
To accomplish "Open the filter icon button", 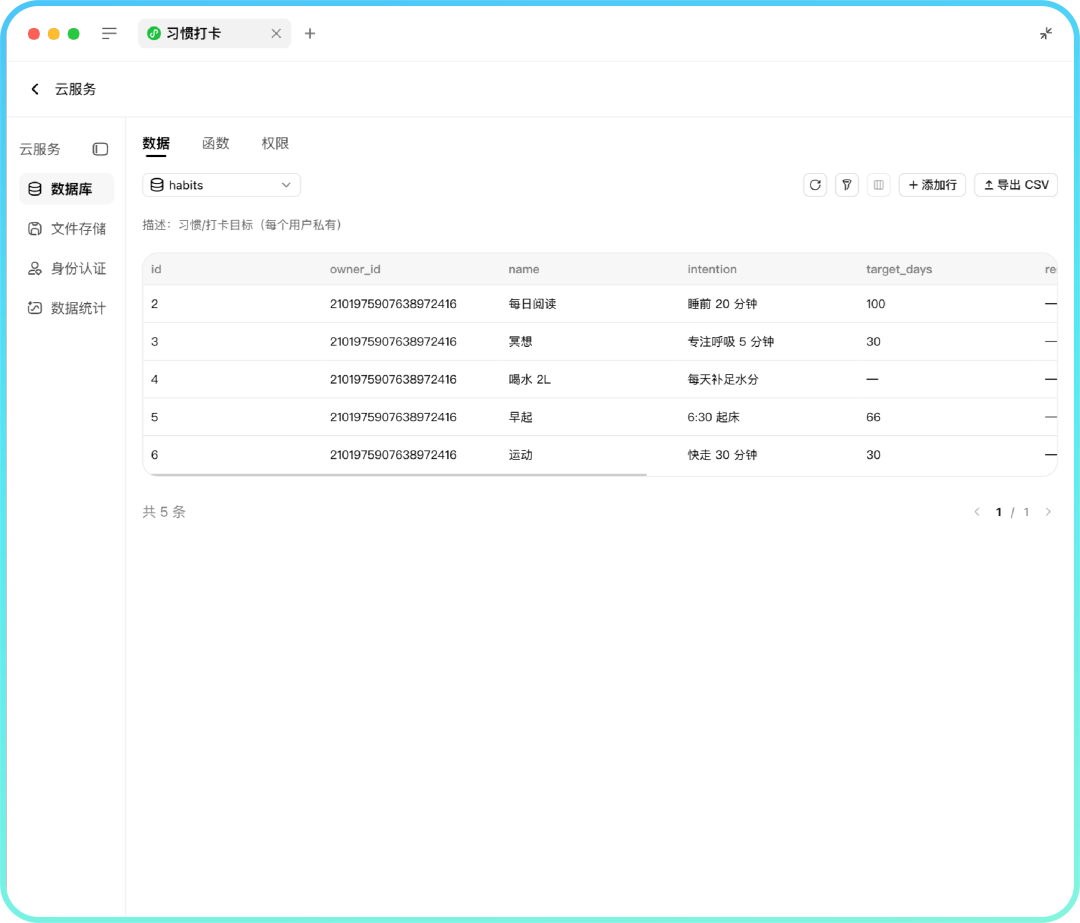I will [847, 185].
